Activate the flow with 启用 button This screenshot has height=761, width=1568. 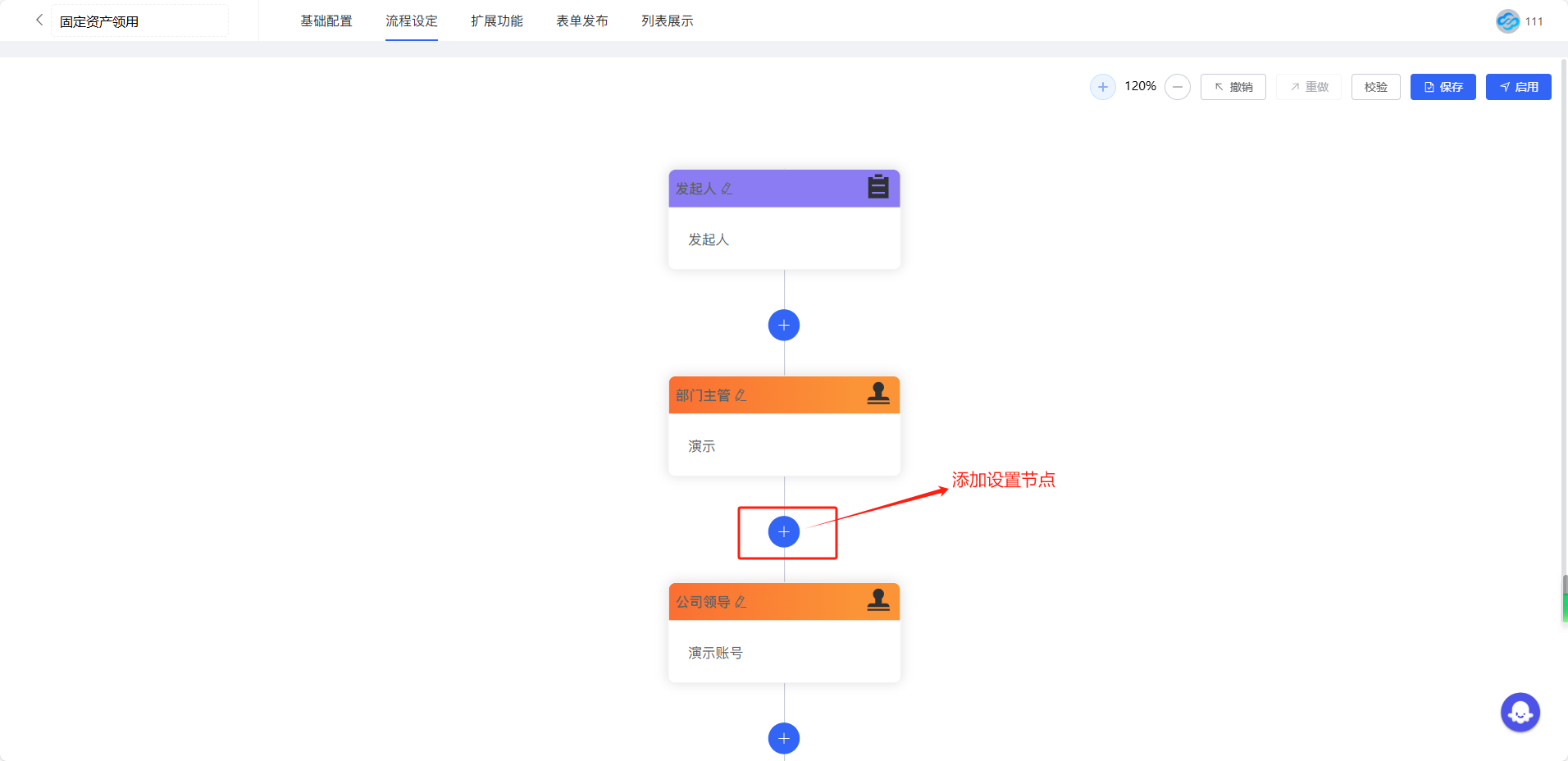pyautogui.click(x=1518, y=87)
